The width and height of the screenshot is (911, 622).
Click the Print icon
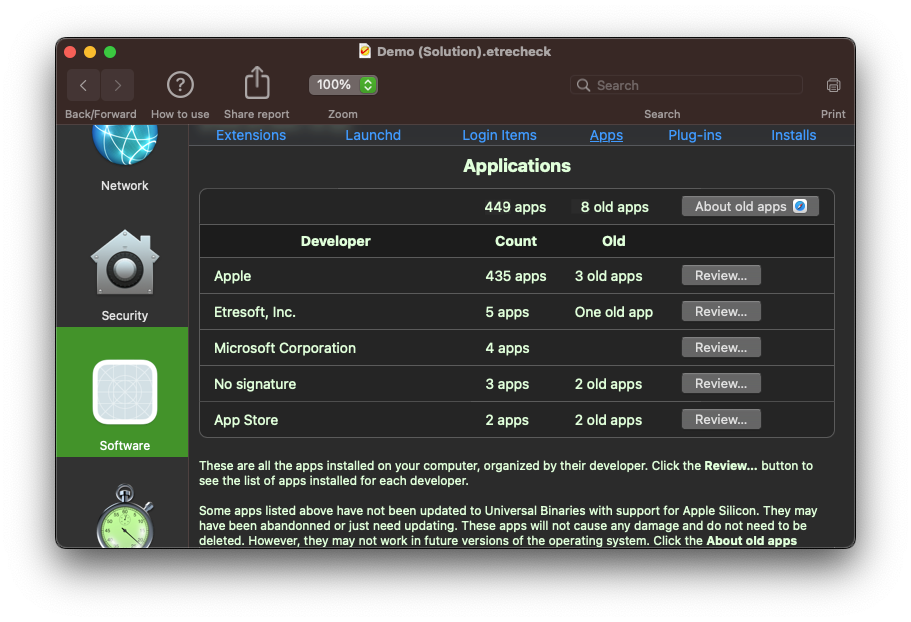pyautogui.click(x=833, y=85)
